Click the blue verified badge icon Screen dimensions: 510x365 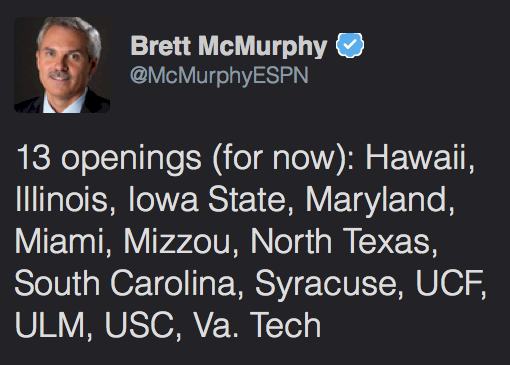(350, 45)
